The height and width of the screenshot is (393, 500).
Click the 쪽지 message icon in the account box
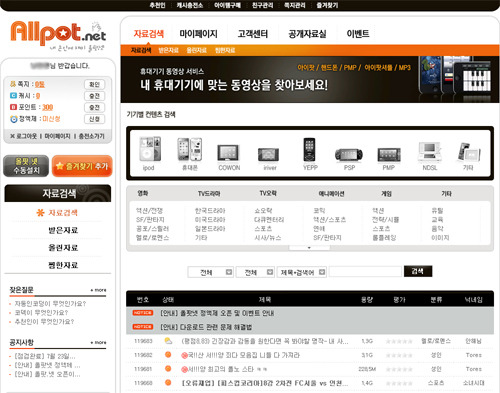tap(13, 84)
